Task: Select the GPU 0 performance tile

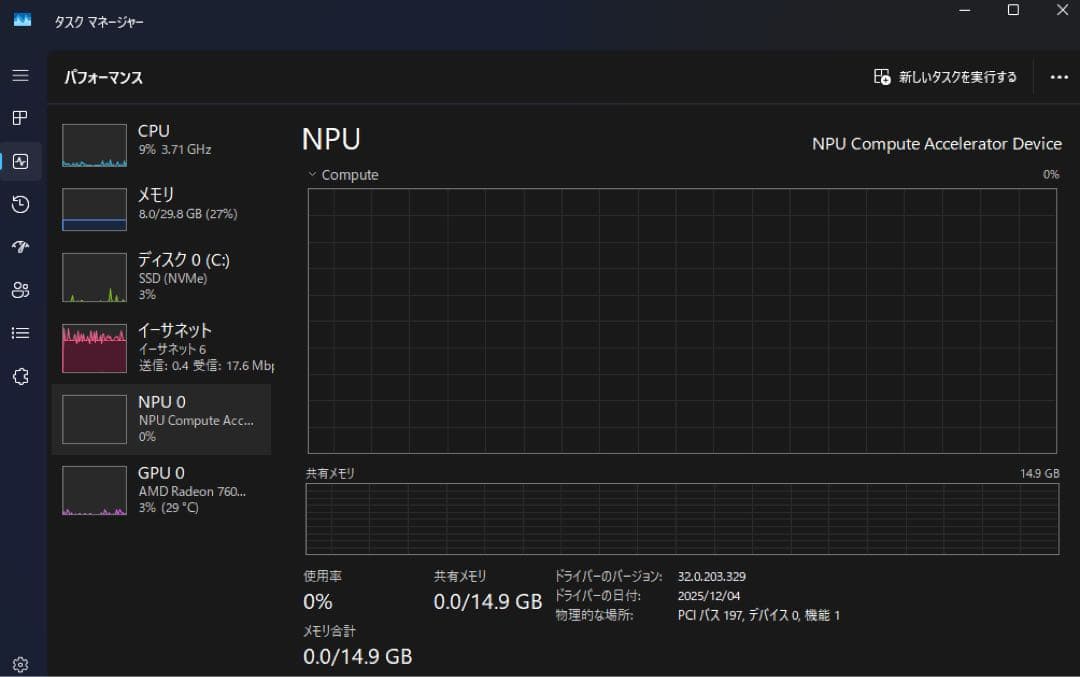Action: 160,489
